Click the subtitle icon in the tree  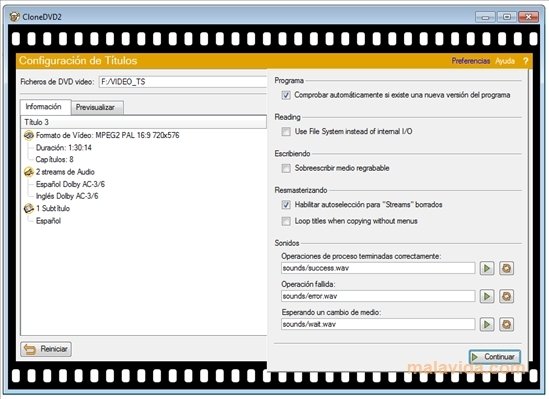(x=29, y=208)
